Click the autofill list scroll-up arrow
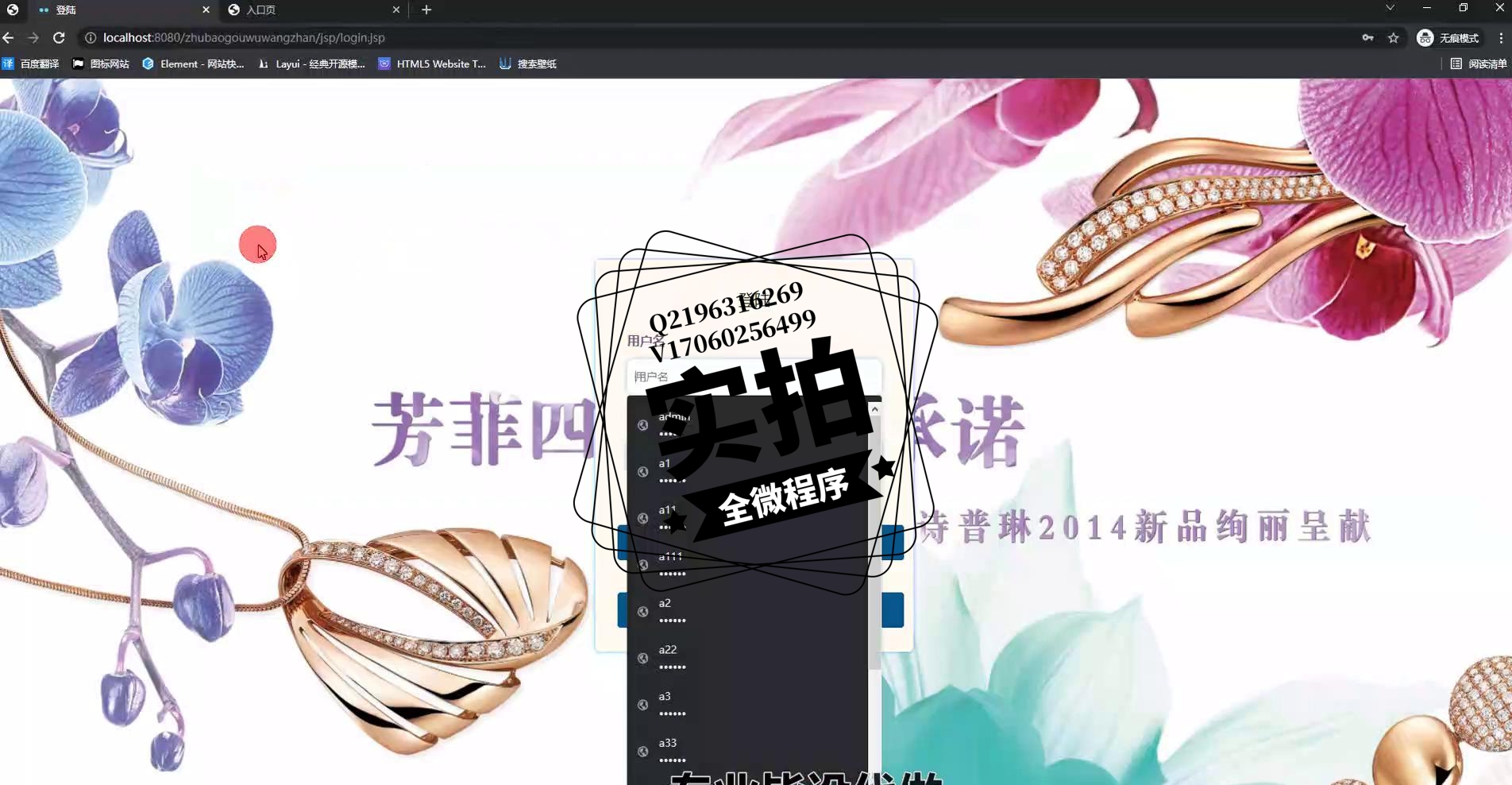This screenshot has height=785, width=1512. click(x=874, y=409)
